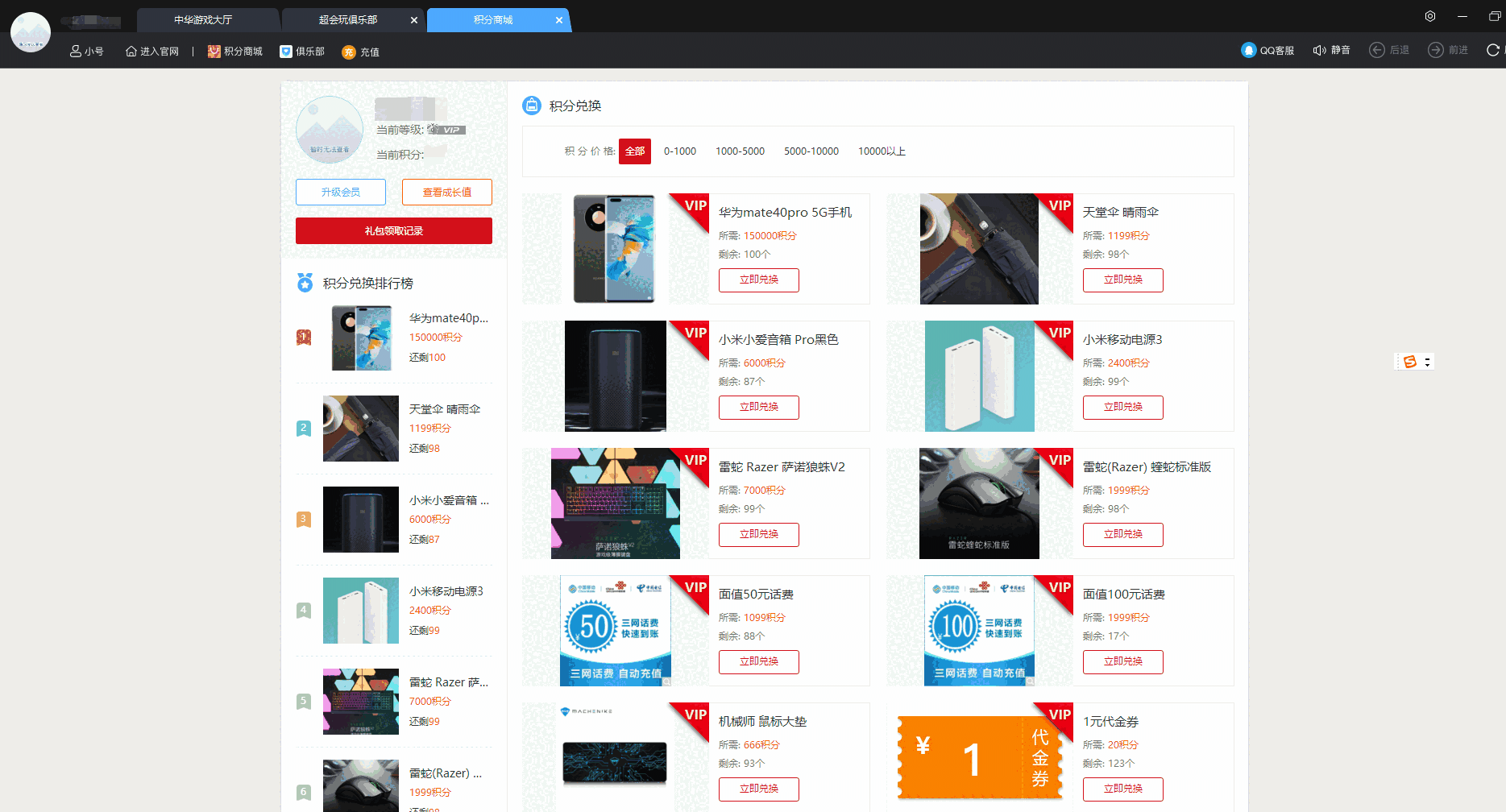Open the Huawei mate40pro product image in the grid
This screenshot has height=812, width=1506.
(x=615, y=249)
